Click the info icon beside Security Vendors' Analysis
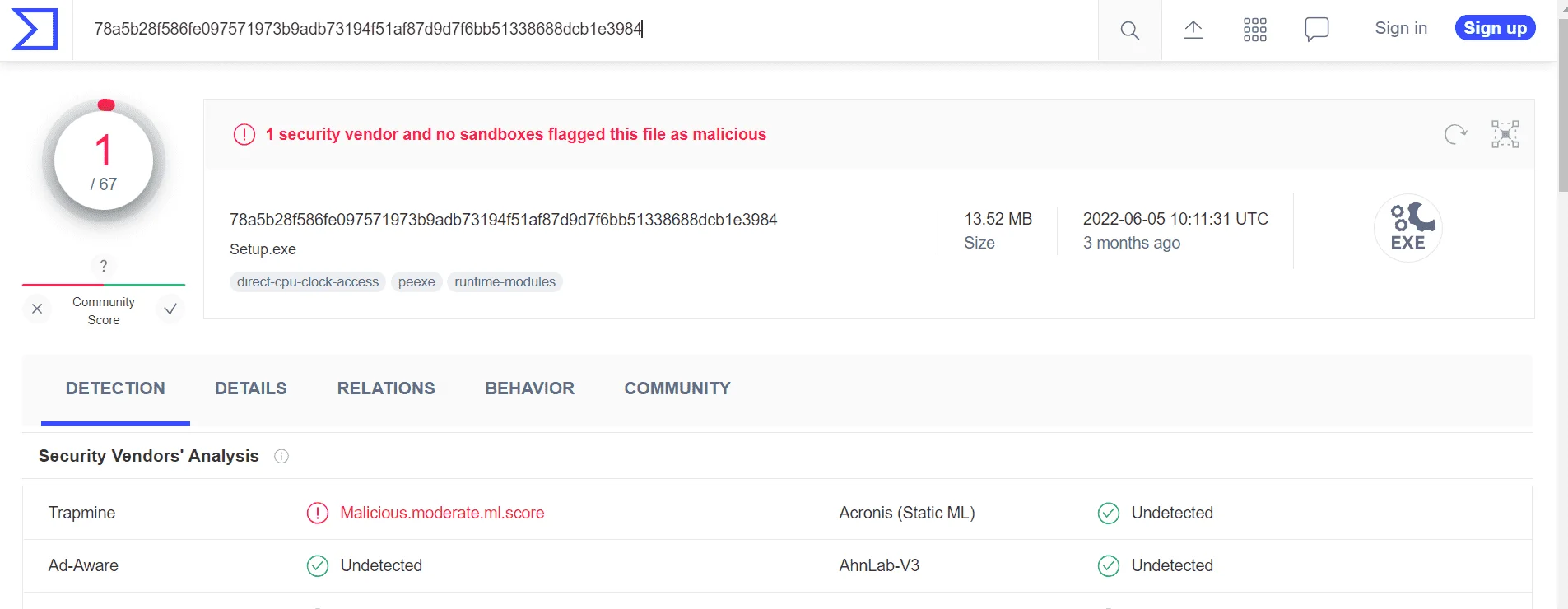 coord(281,456)
